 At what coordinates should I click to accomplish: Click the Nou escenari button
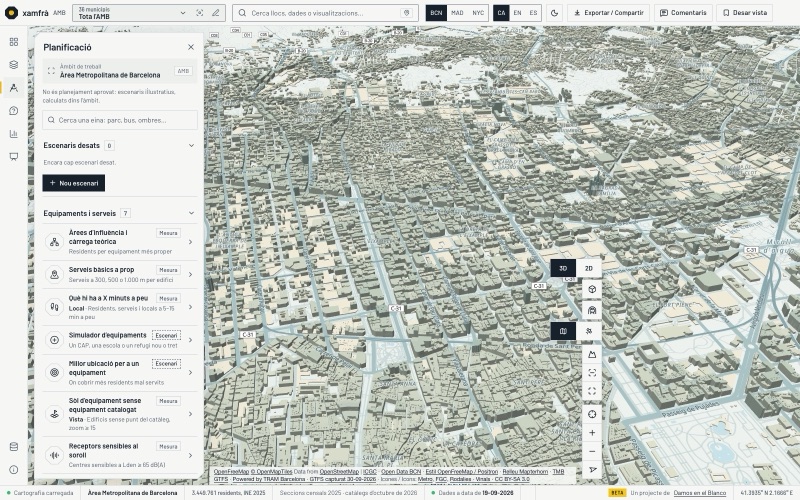(x=74, y=183)
